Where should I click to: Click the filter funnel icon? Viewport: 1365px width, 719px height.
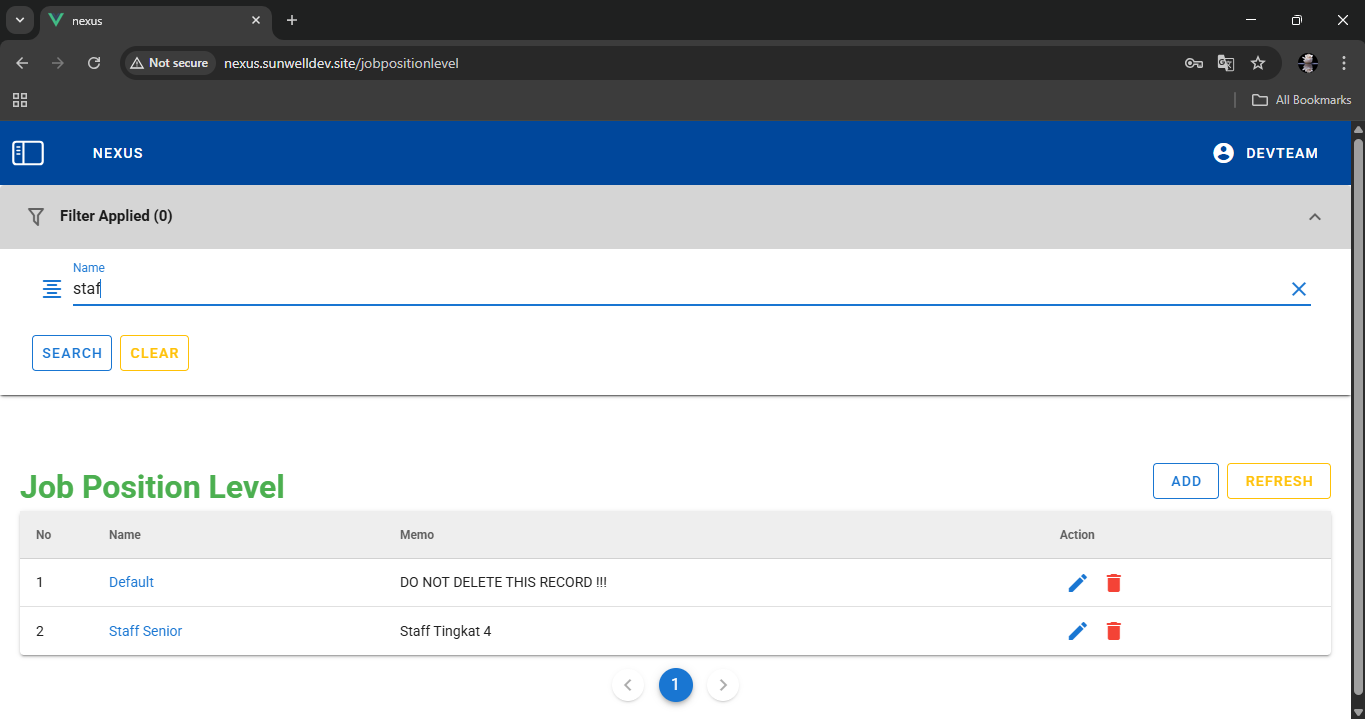click(x=36, y=216)
